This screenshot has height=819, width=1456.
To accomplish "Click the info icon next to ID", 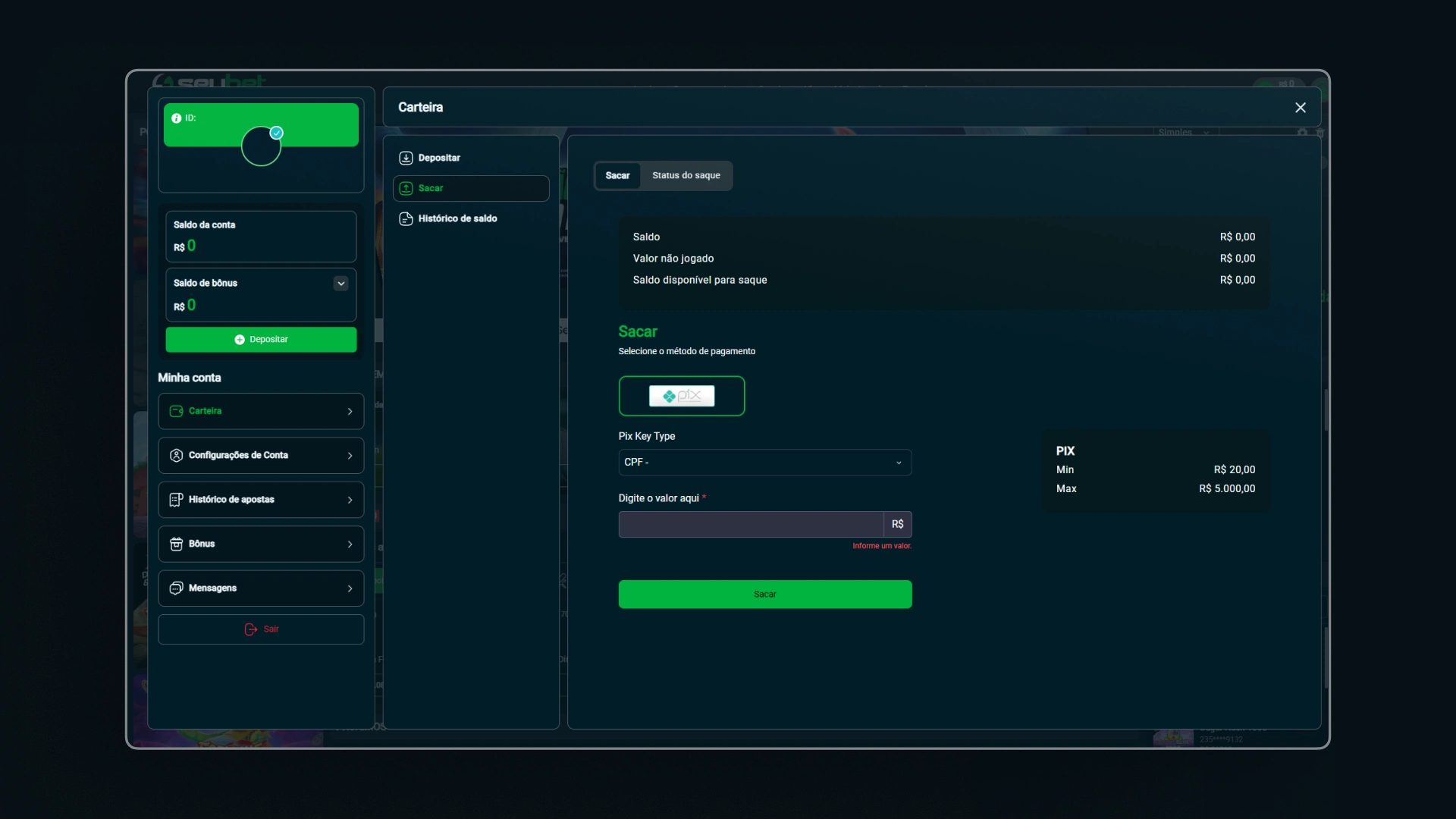I will click(x=176, y=118).
